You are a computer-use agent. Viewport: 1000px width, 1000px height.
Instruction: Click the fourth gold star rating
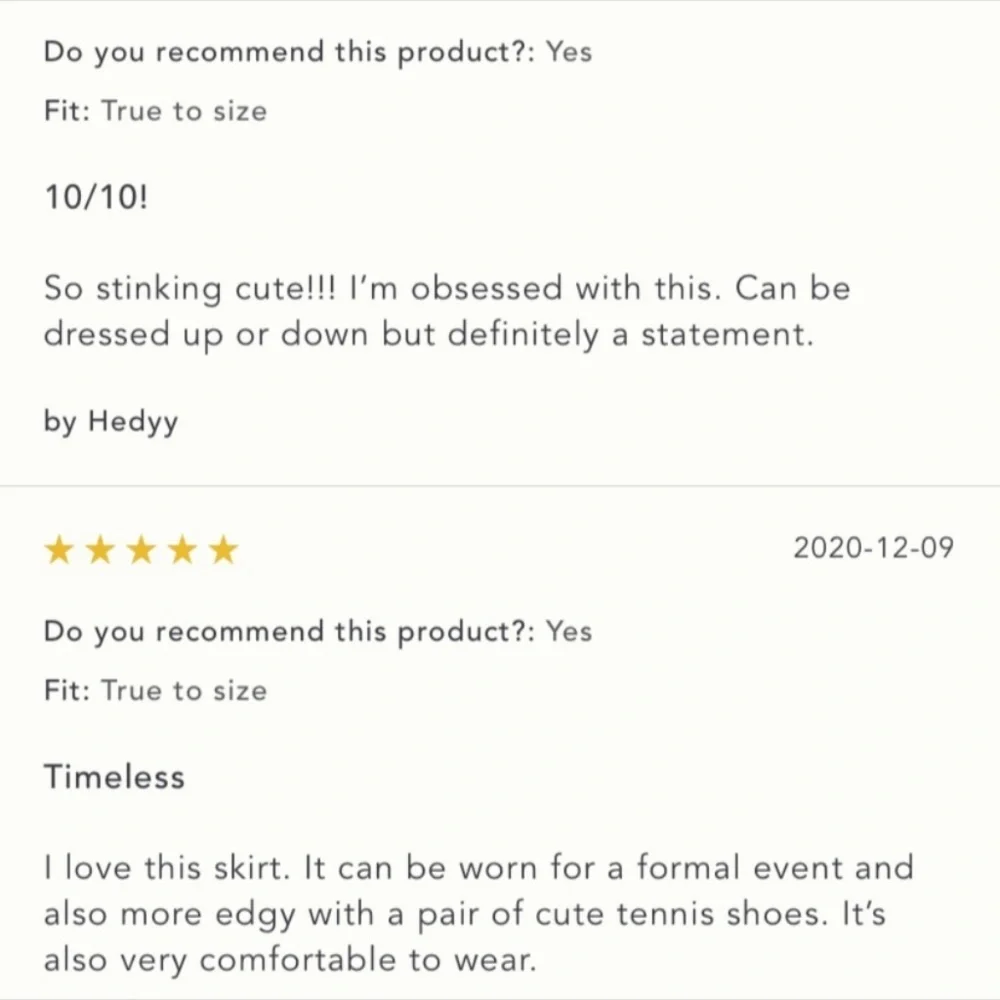(x=182, y=550)
